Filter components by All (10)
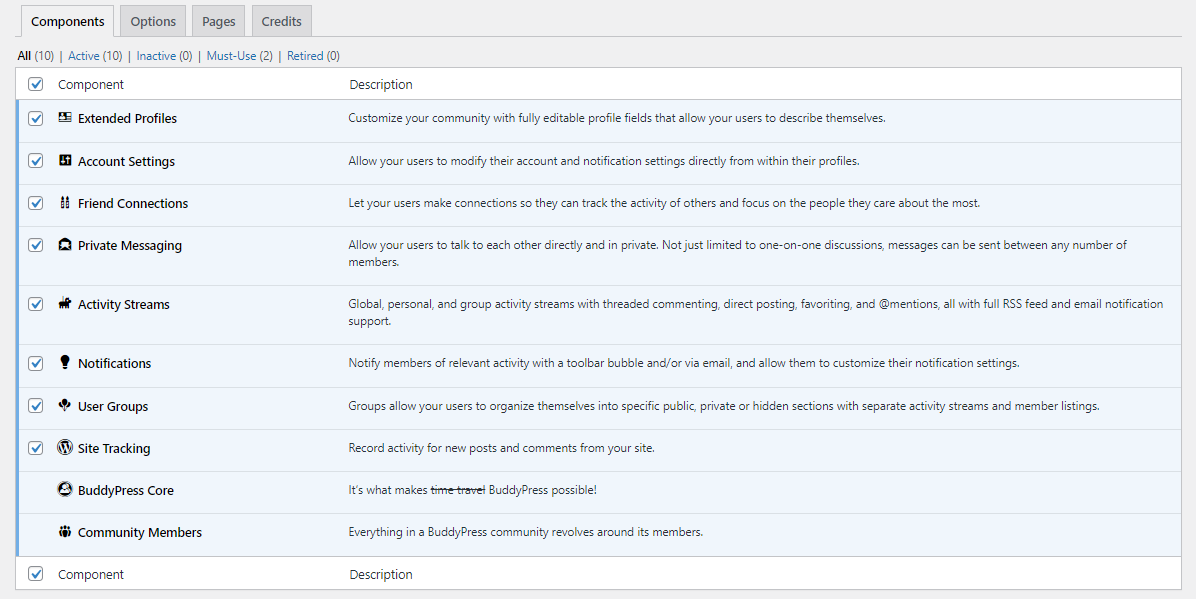Screen dimensions: 1196x599 [x=36, y=56]
